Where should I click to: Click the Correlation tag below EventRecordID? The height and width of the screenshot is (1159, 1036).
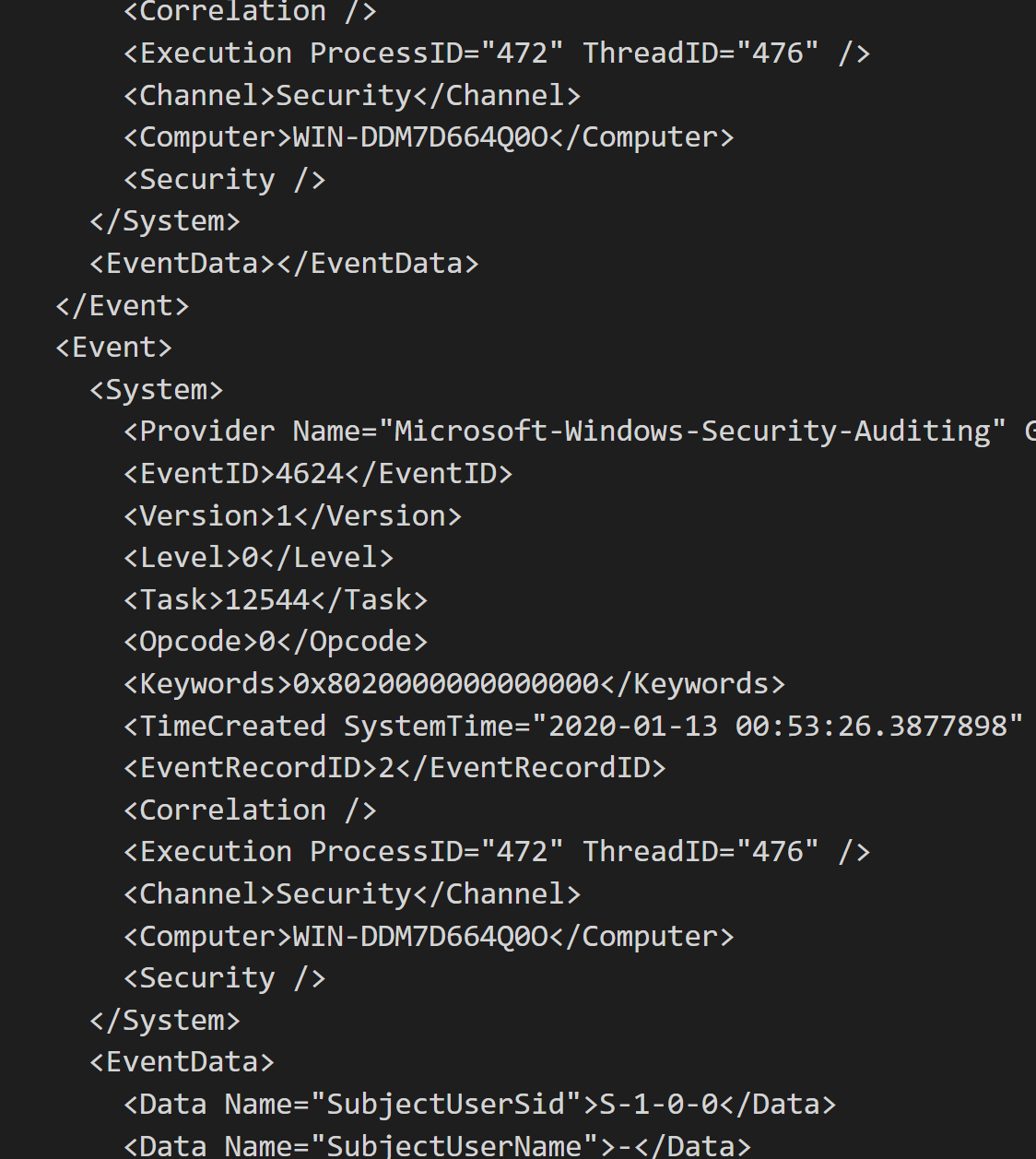point(250,810)
